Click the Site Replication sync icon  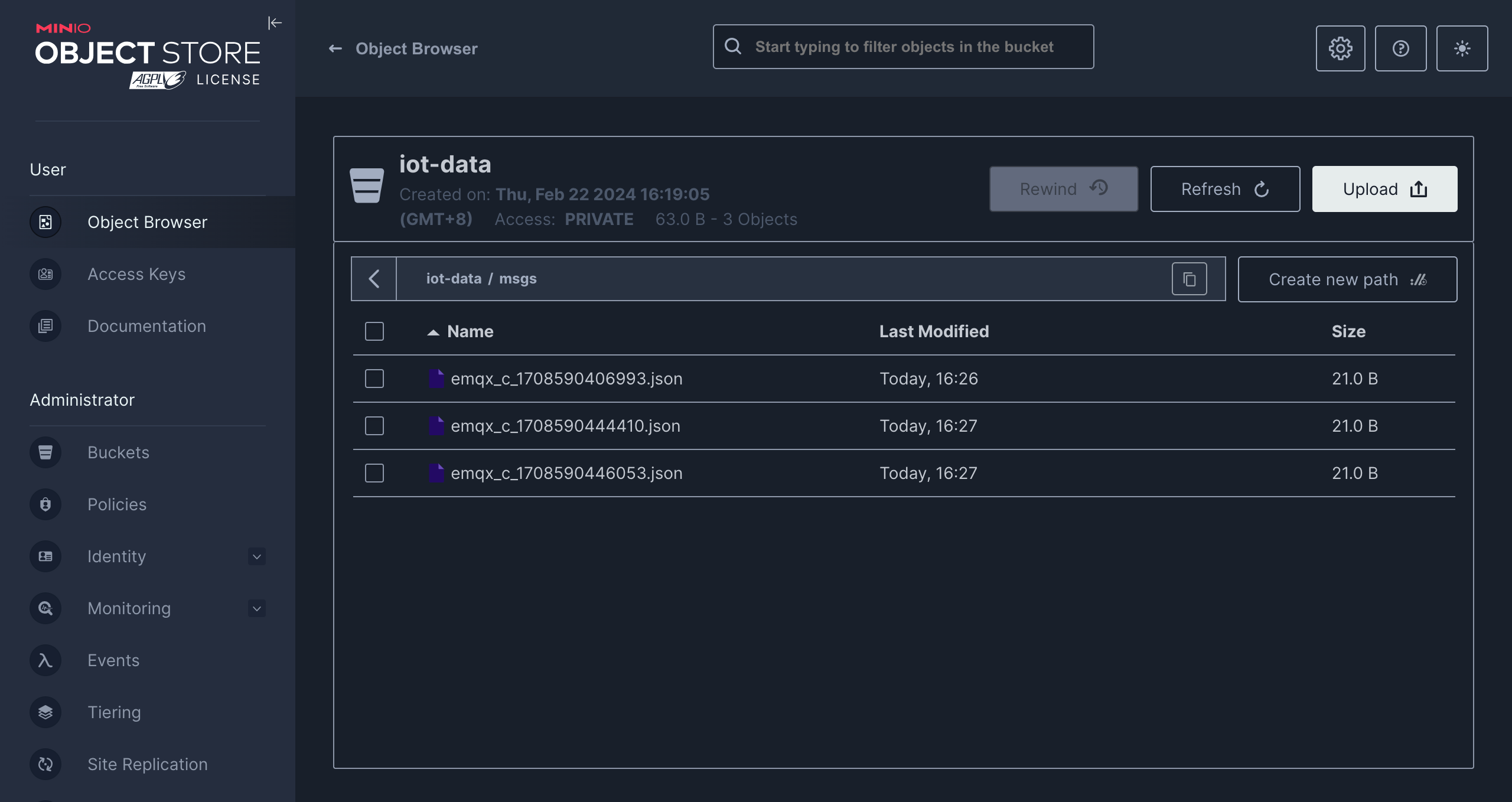pos(45,764)
